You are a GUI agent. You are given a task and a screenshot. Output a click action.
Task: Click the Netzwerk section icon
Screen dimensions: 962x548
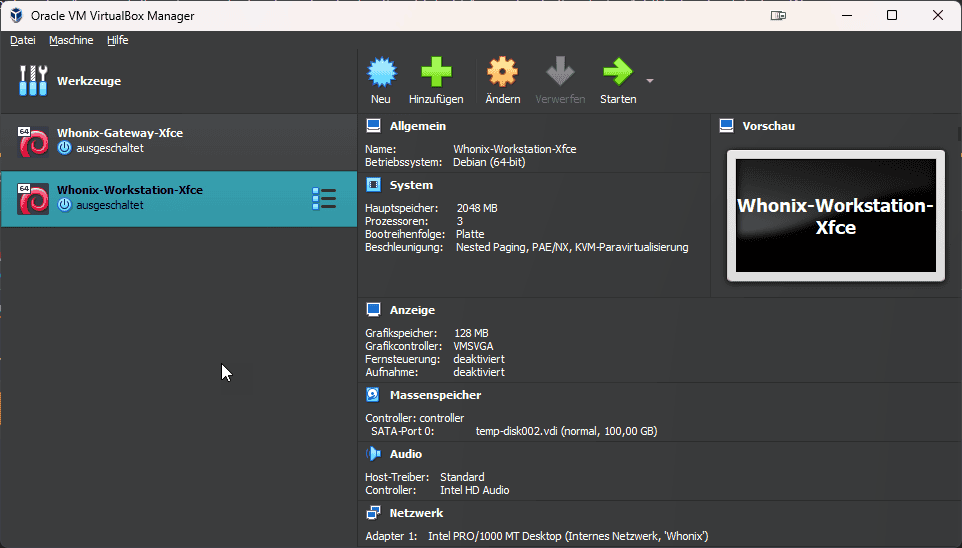pos(373,512)
